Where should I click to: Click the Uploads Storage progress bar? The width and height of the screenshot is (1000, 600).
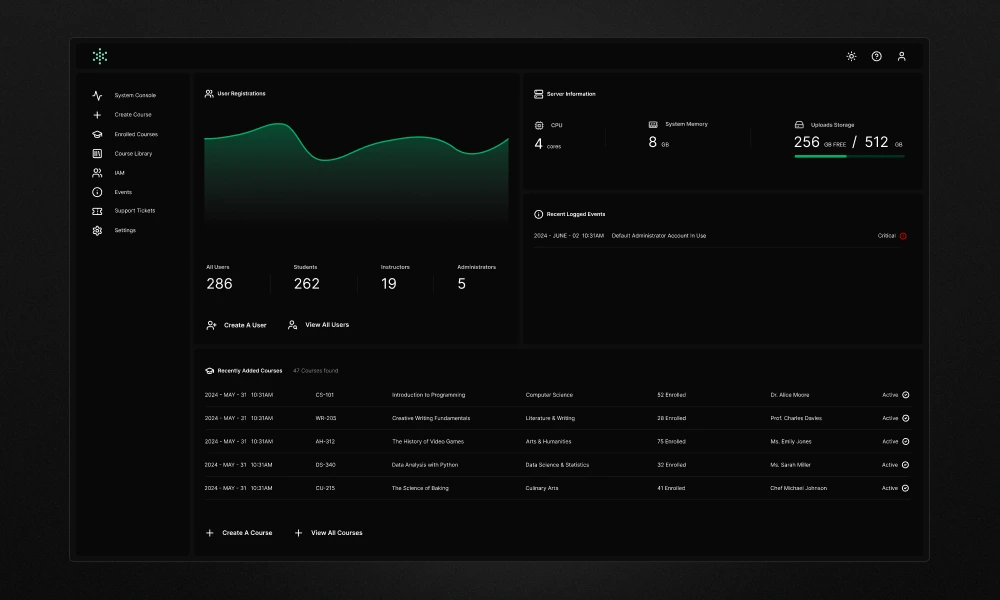coord(849,156)
